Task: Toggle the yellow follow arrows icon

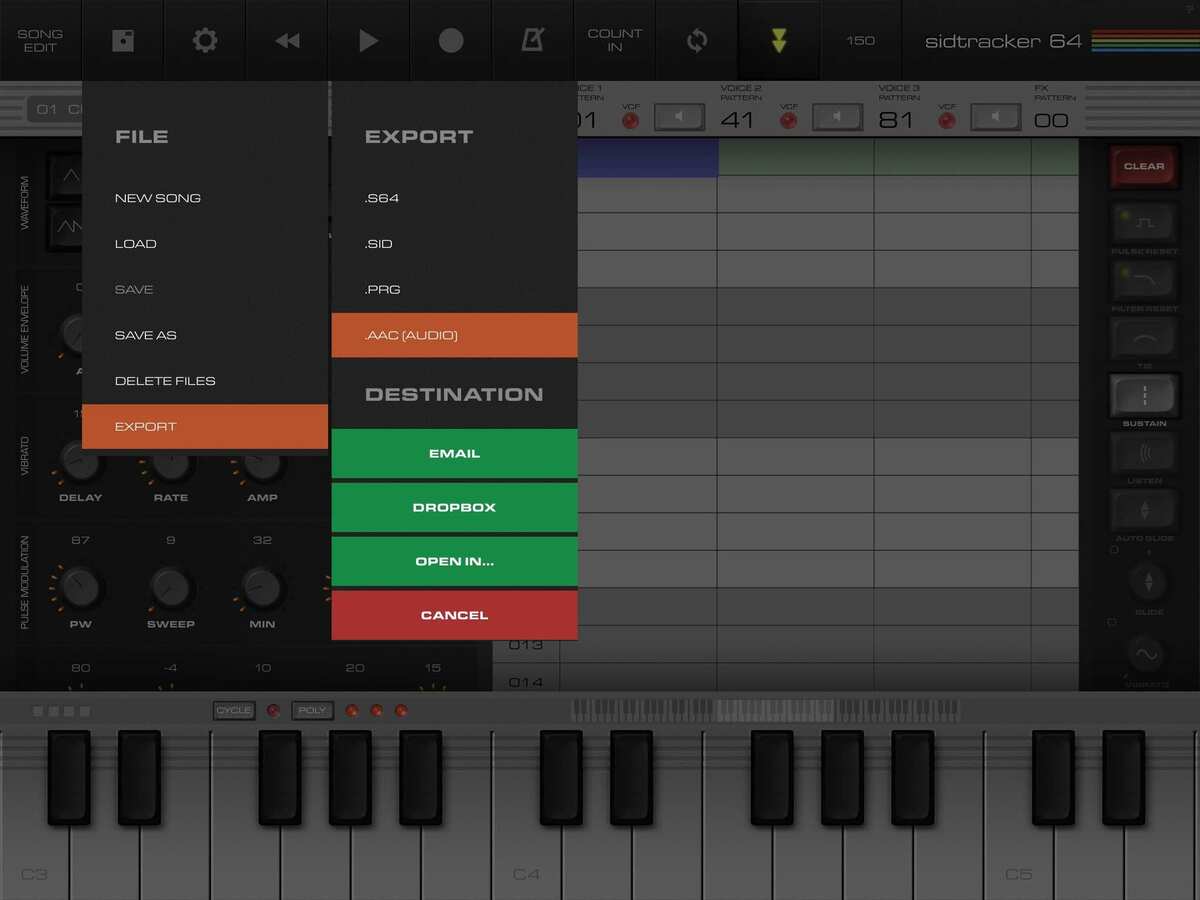Action: click(779, 40)
